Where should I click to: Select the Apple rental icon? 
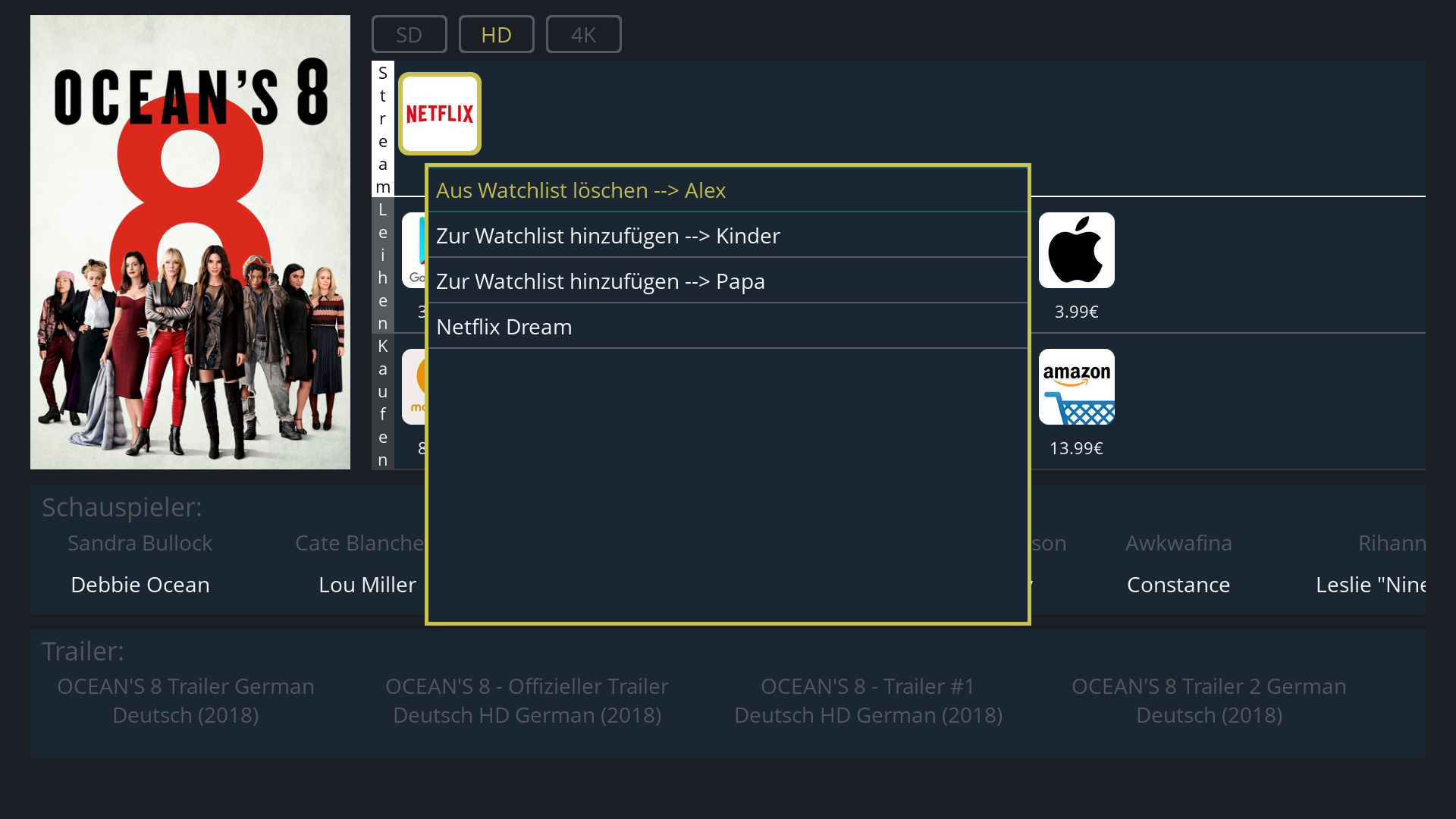[1076, 250]
